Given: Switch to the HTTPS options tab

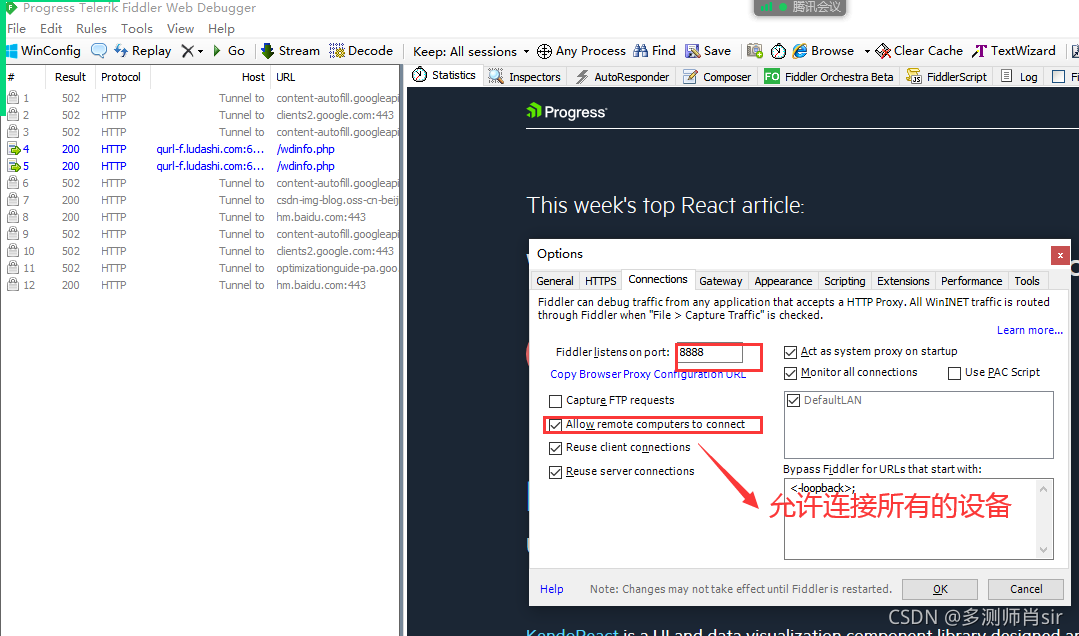Looking at the screenshot, I should pyautogui.click(x=601, y=281).
